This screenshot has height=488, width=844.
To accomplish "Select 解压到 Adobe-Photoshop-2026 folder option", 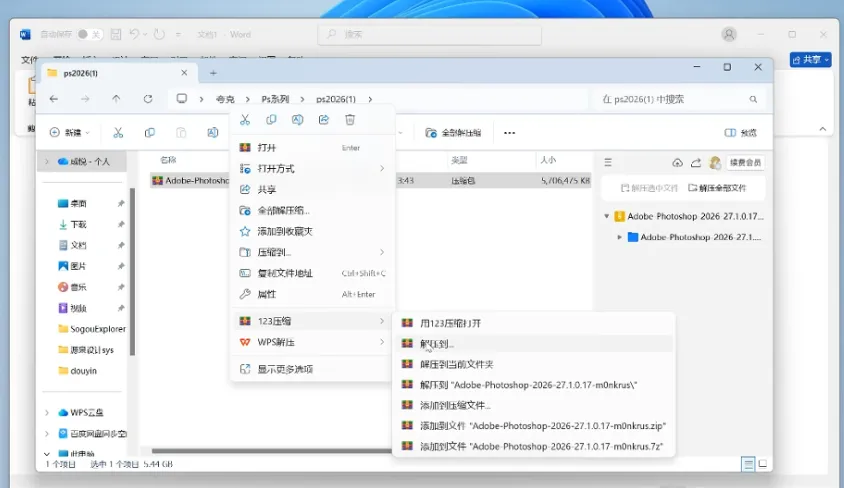I will pos(534,385).
